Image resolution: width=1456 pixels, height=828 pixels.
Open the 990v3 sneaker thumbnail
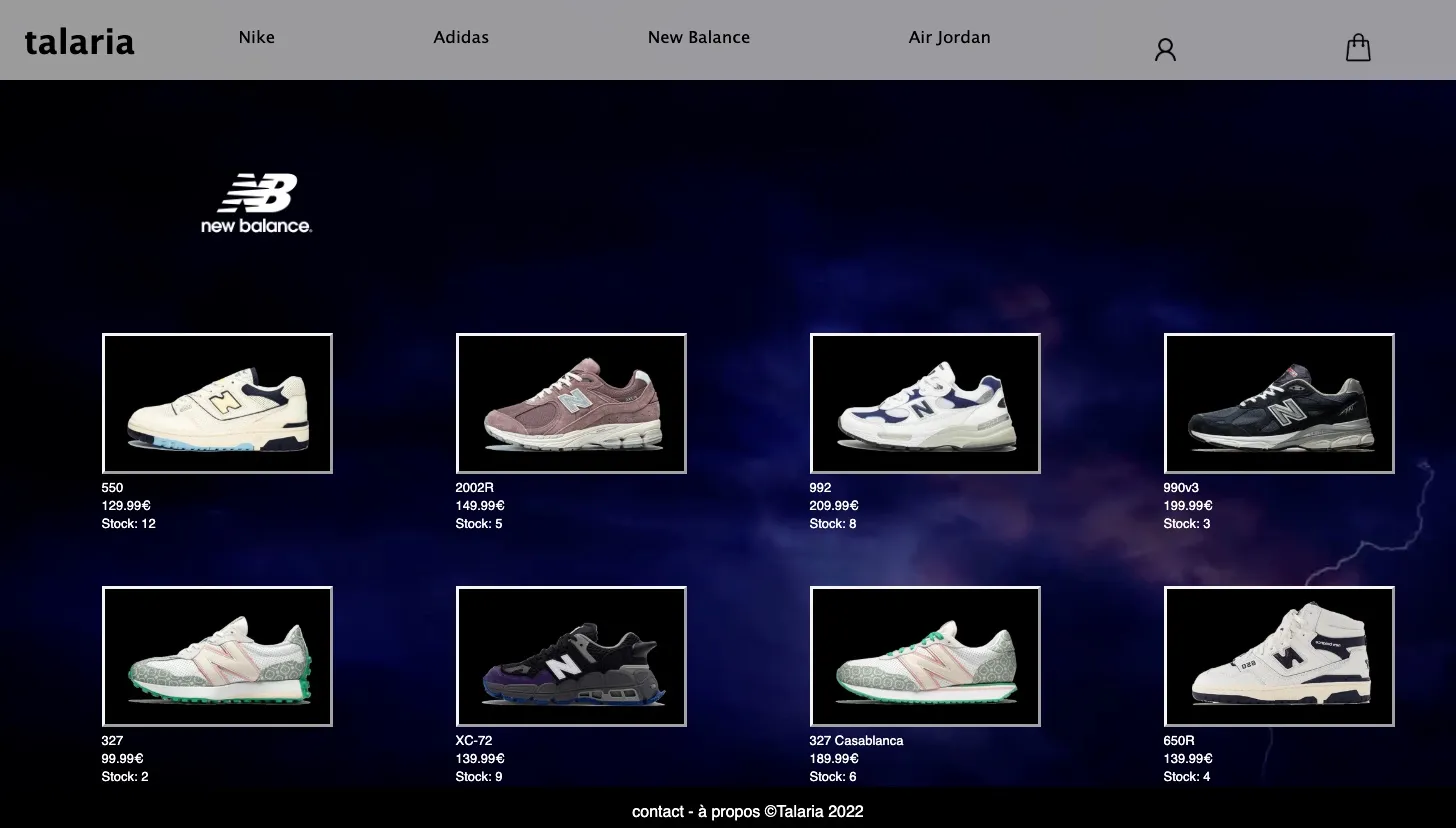(x=1279, y=403)
